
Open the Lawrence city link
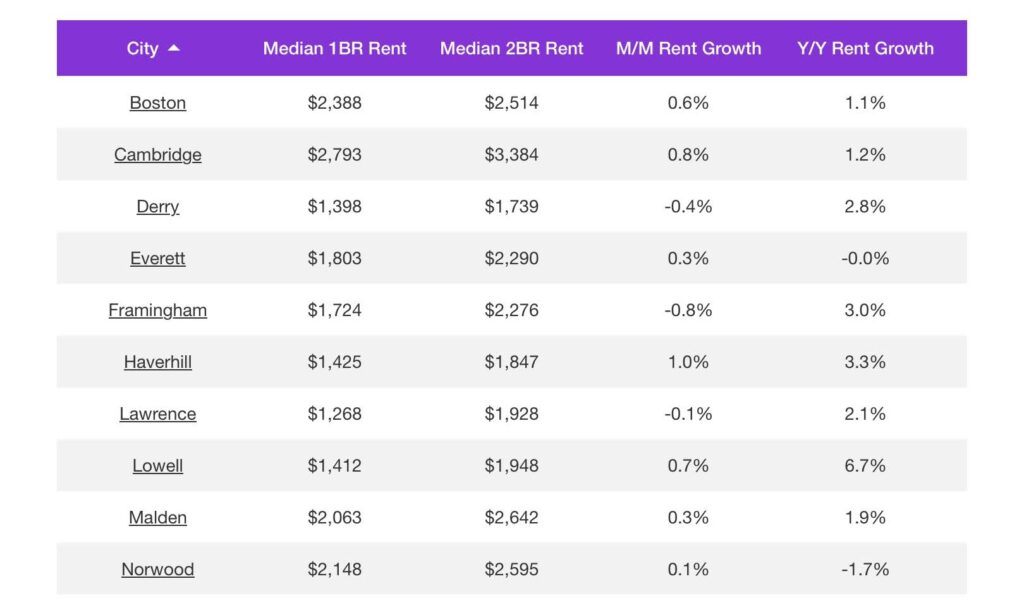pyautogui.click(x=158, y=414)
